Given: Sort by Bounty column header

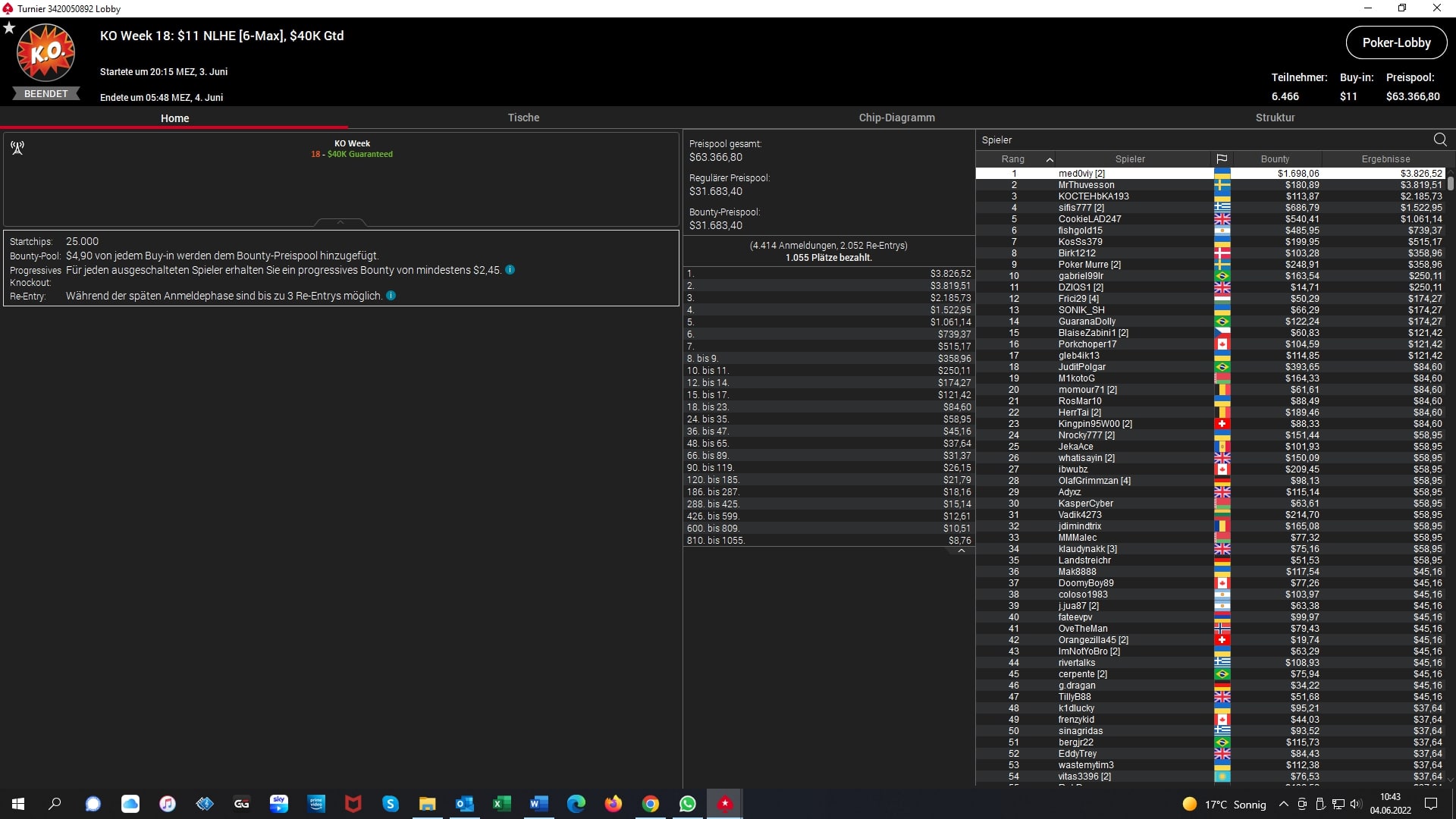Looking at the screenshot, I should [x=1275, y=159].
